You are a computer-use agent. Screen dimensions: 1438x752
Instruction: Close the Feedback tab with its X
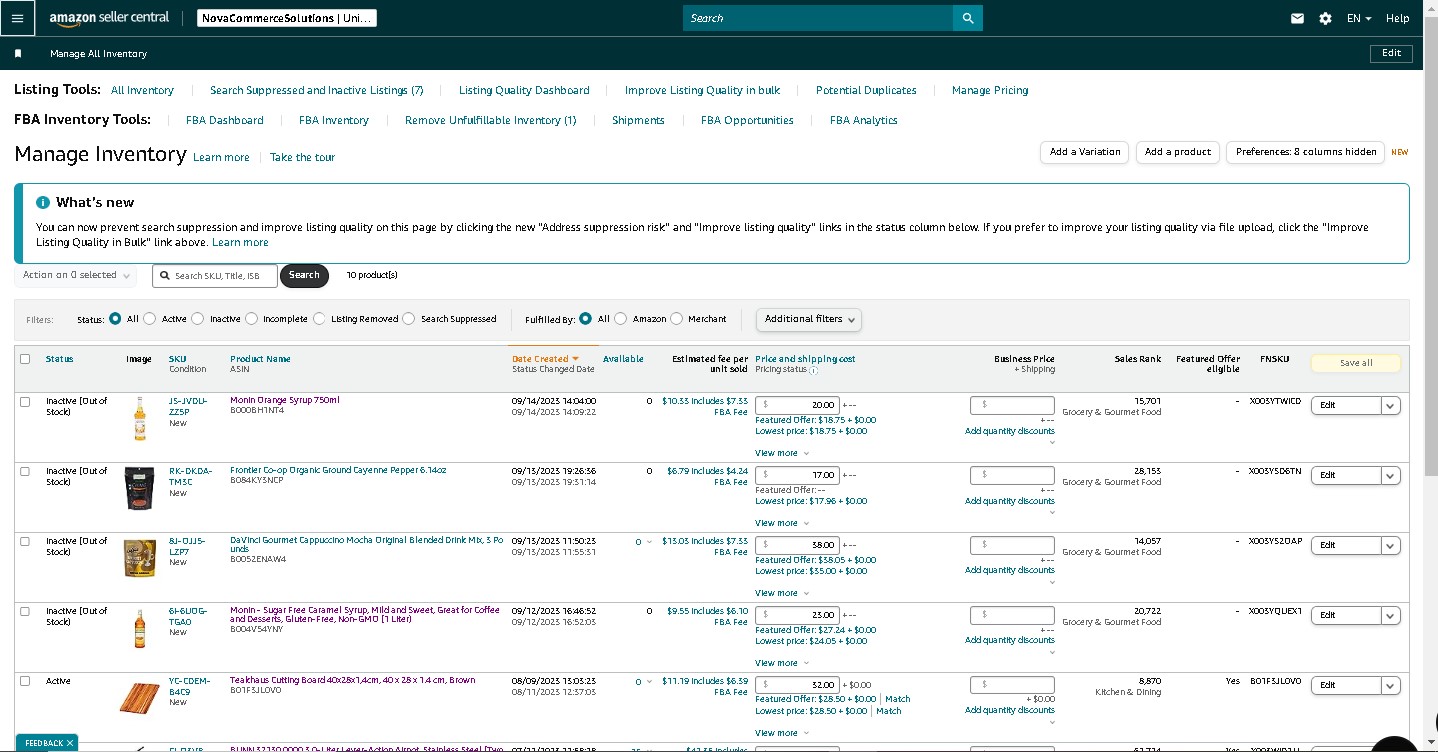pos(70,743)
